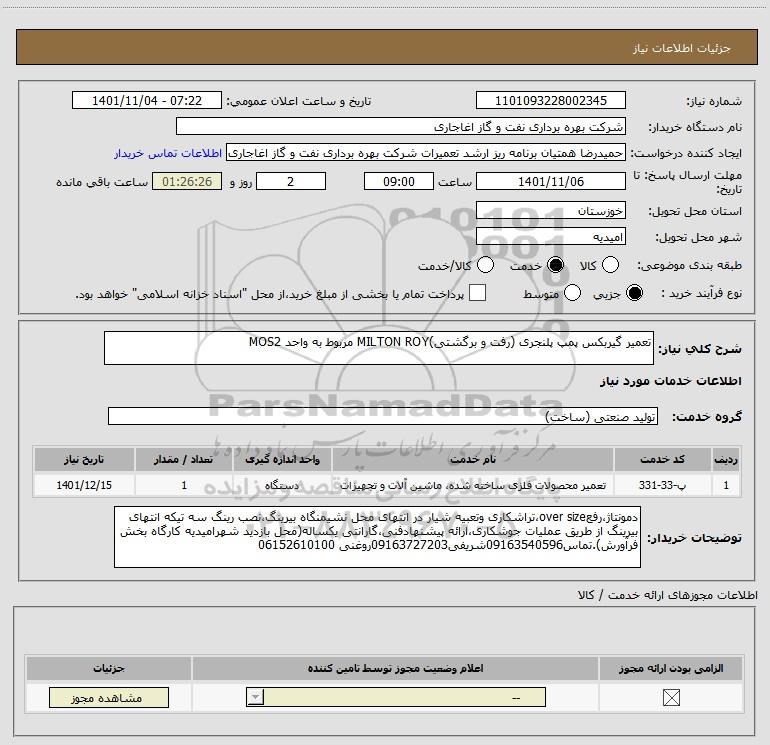Click the مشاهده مجوز button
Screen dimensions: 770x745
[x=109, y=698]
